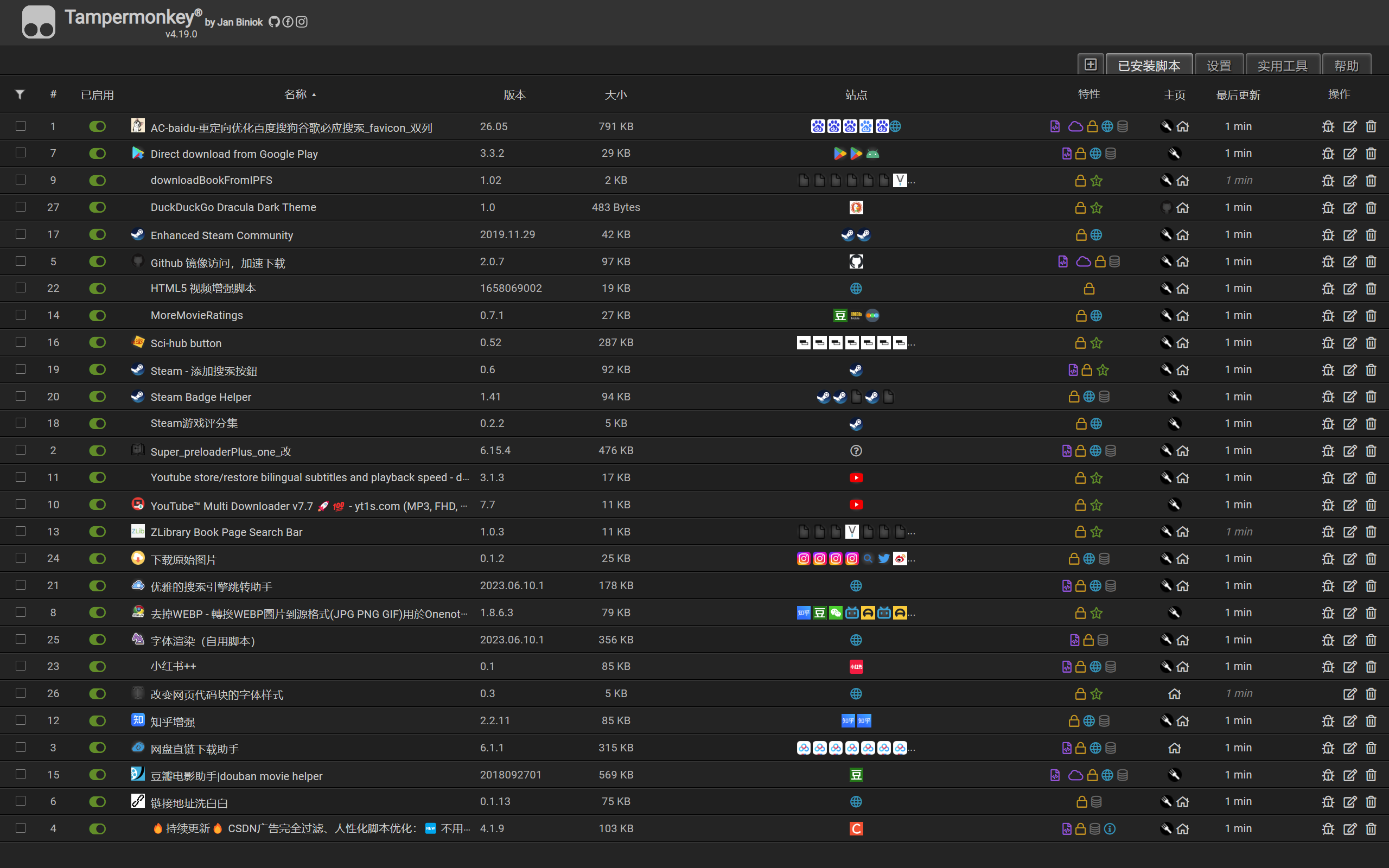
Task: Toggle off 小红书++ script
Action: [98, 667]
